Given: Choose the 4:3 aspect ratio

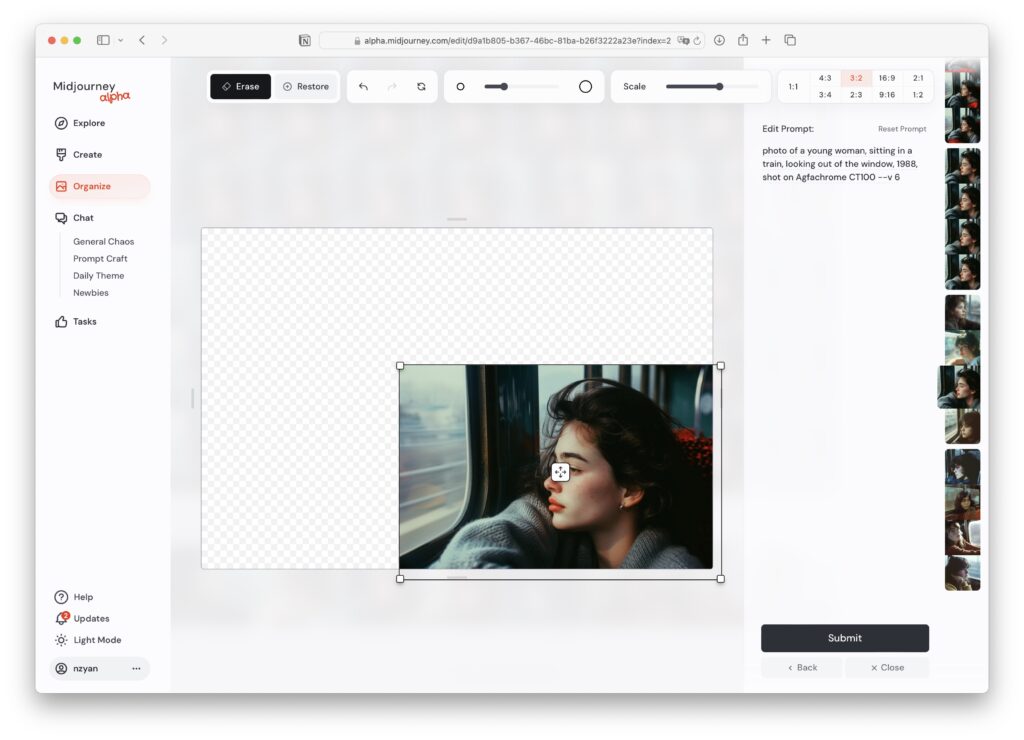Looking at the screenshot, I should pos(825,78).
